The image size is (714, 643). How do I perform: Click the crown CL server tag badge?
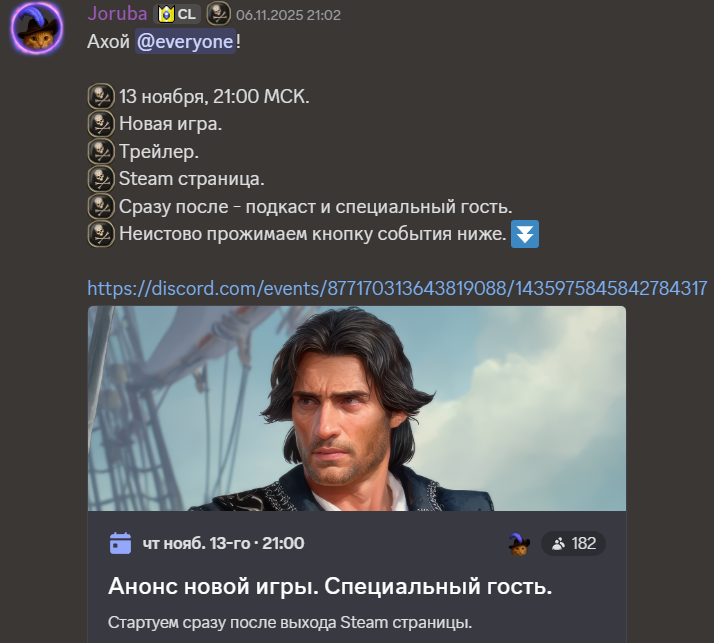[178, 15]
